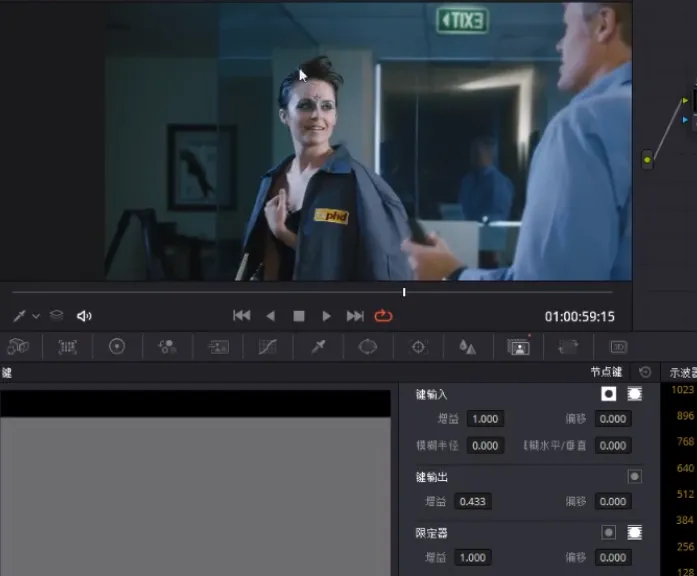Click the scope scale value 512

(685, 494)
